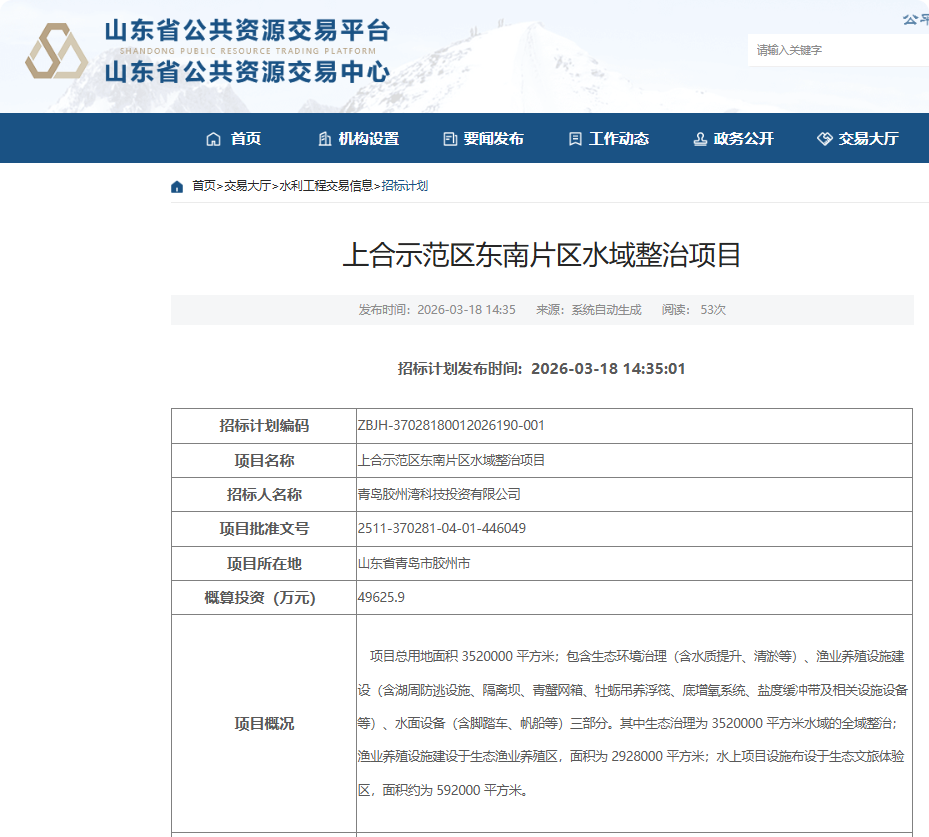
Task: Go to 要闻发布 menu label in navigation bar
Action: [493, 139]
